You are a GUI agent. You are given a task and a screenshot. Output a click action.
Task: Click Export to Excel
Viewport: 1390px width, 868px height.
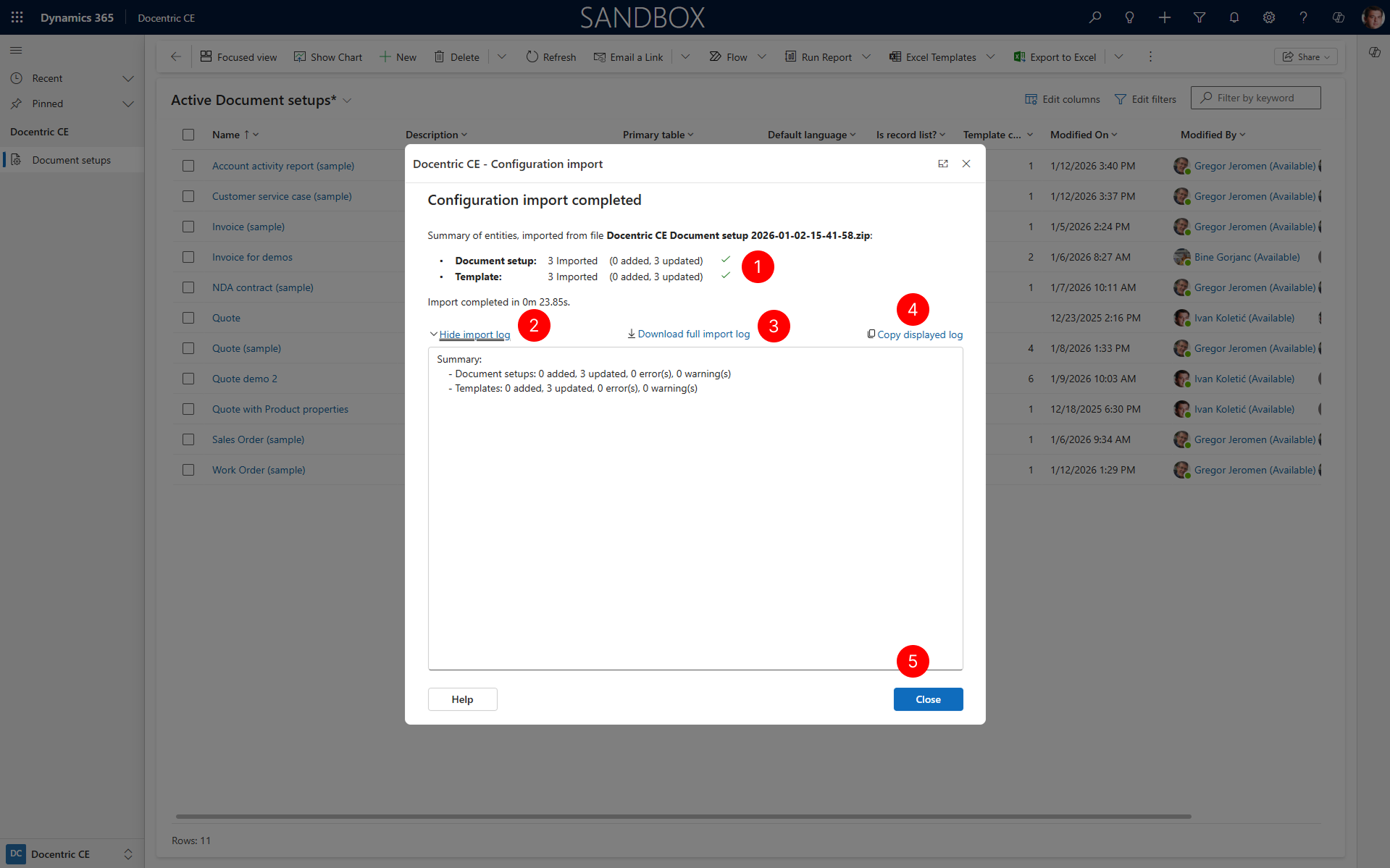tap(1055, 56)
